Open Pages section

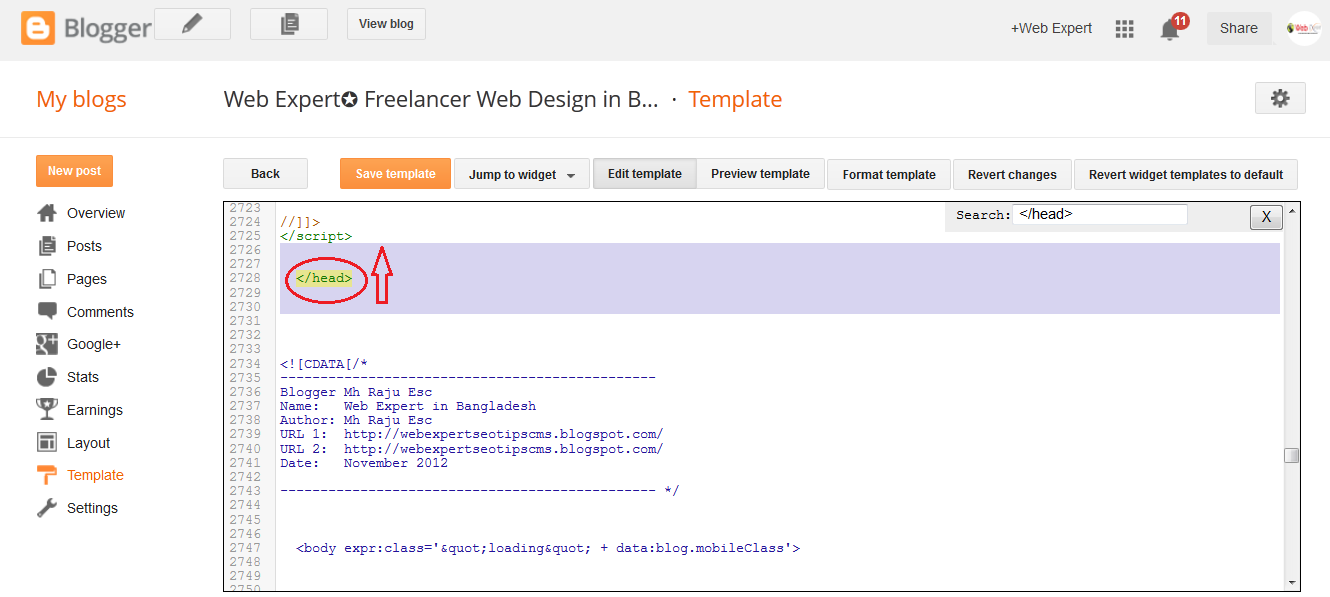(x=87, y=279)
